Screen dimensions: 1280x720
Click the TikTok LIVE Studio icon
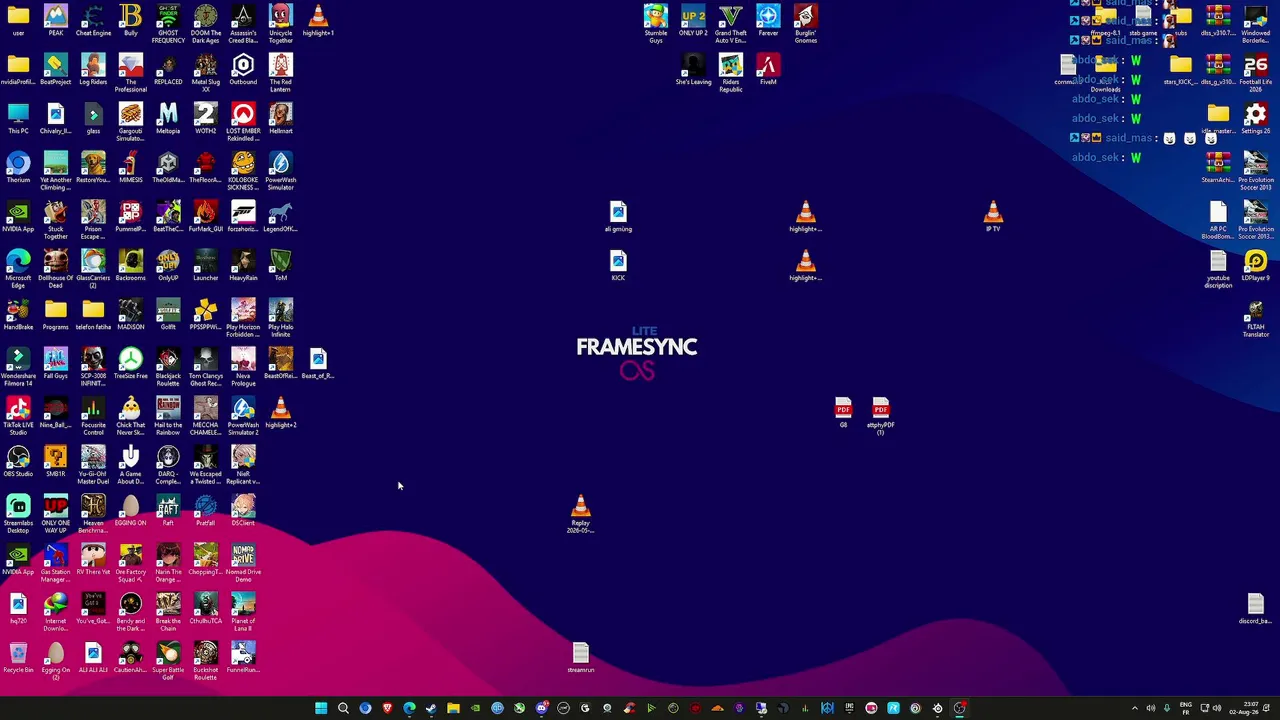click(x=18, y=416)
